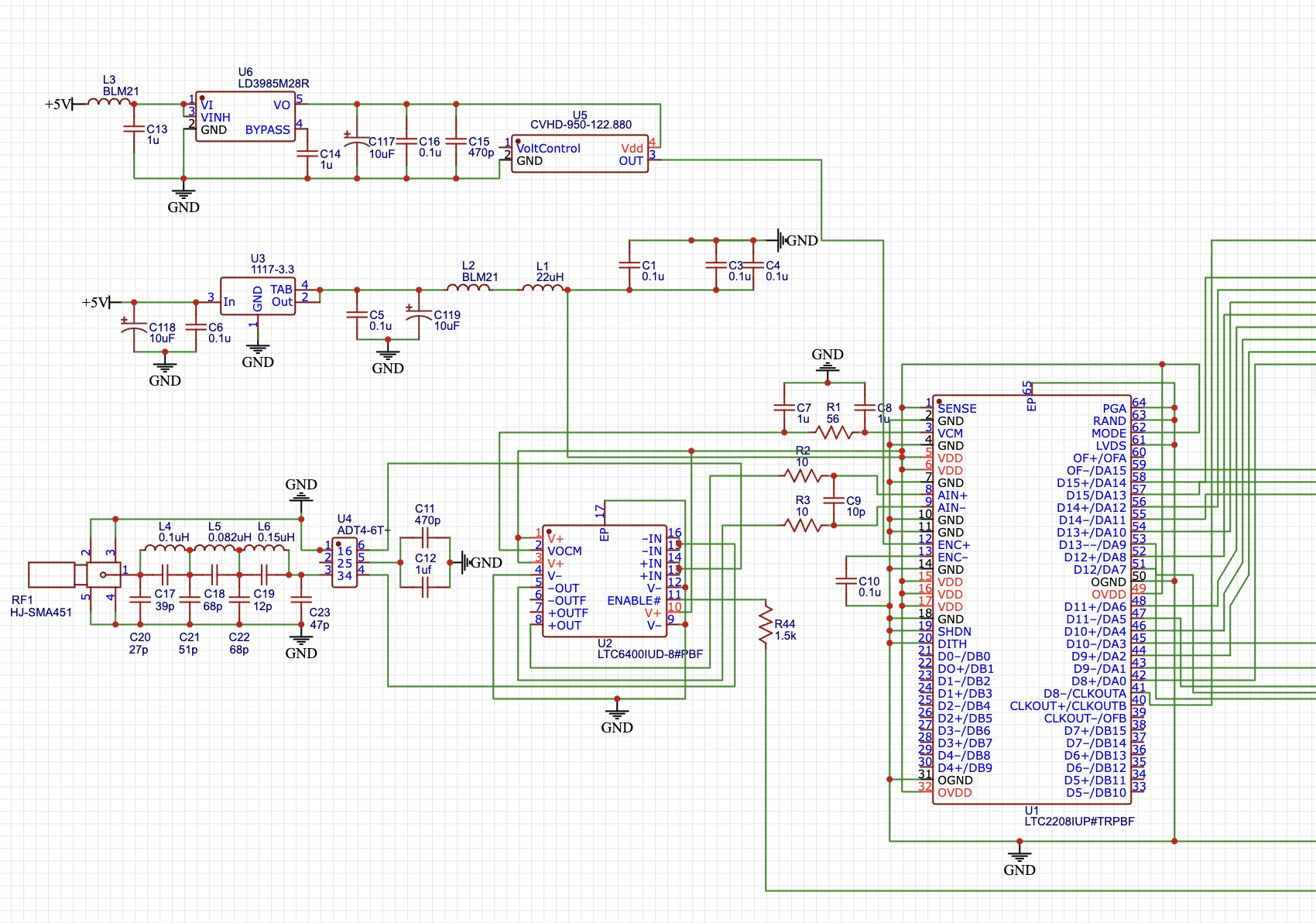Select the L3 BLM21 inductor symbol

108,101
